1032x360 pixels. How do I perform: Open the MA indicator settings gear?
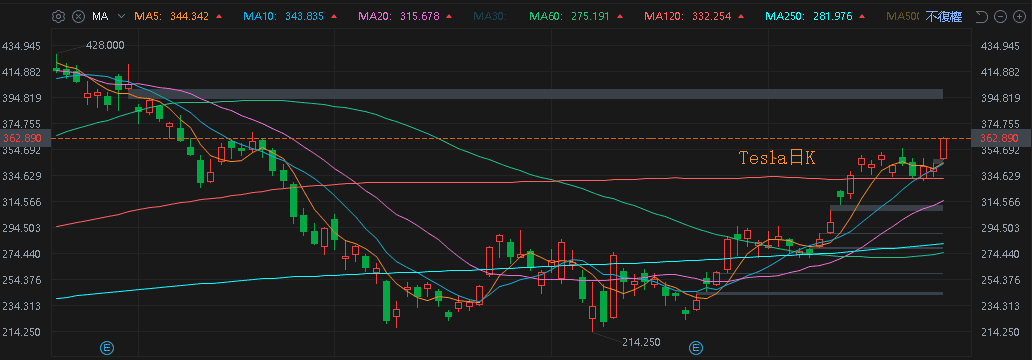(x=58, y=16)
